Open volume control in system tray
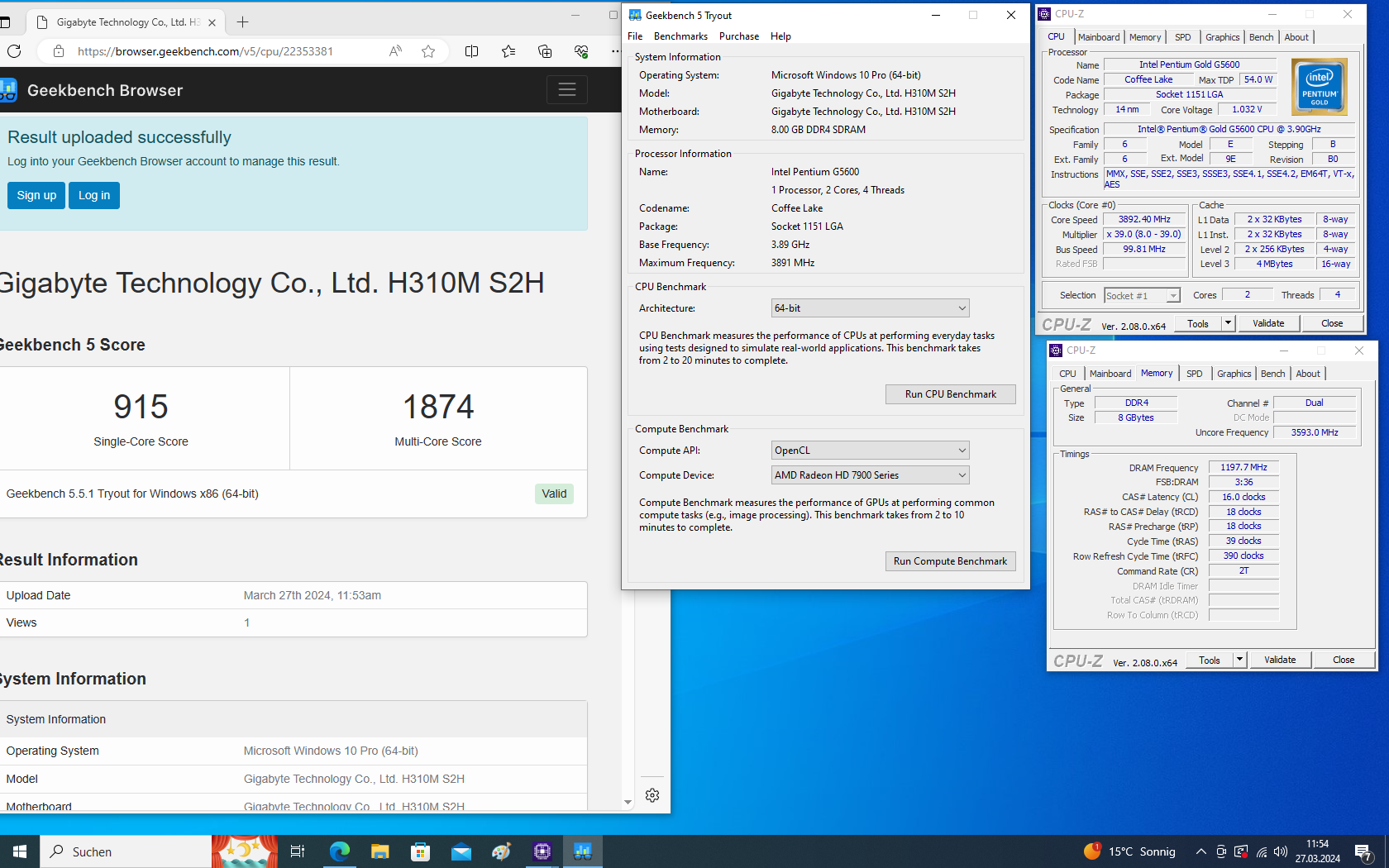Screen dimensions: 1389x868 point(1281,851)
